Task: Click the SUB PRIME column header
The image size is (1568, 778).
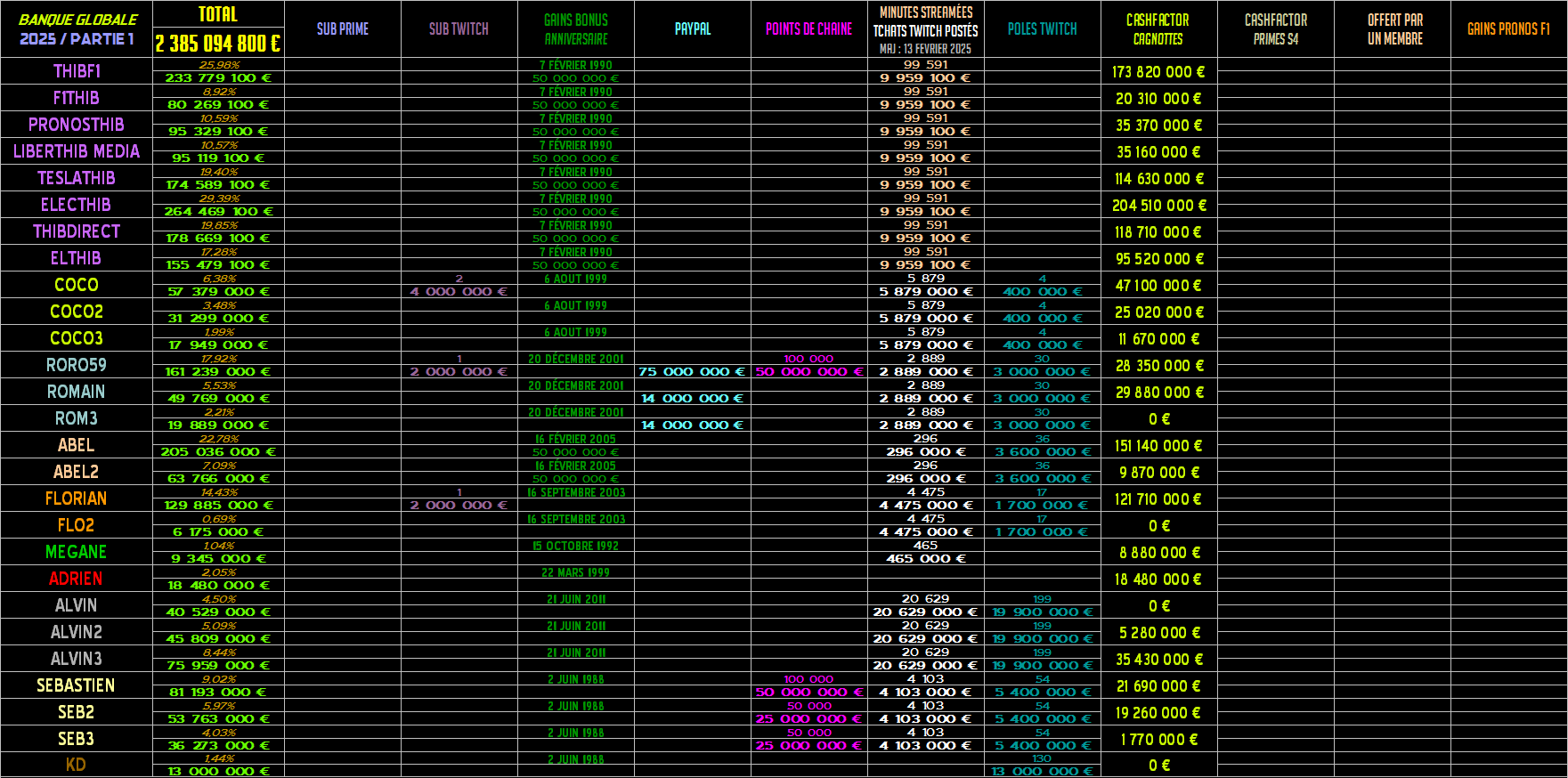Action: pos(343,29)
